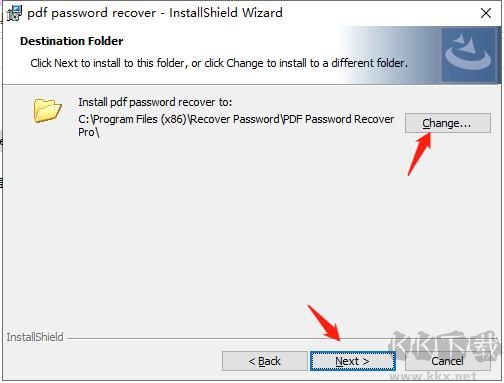The height and width of the screenshot is (383, 504).
Task: Close the InstallShield Wizard window
Action: pyautogui.click(x=486, y=13)
